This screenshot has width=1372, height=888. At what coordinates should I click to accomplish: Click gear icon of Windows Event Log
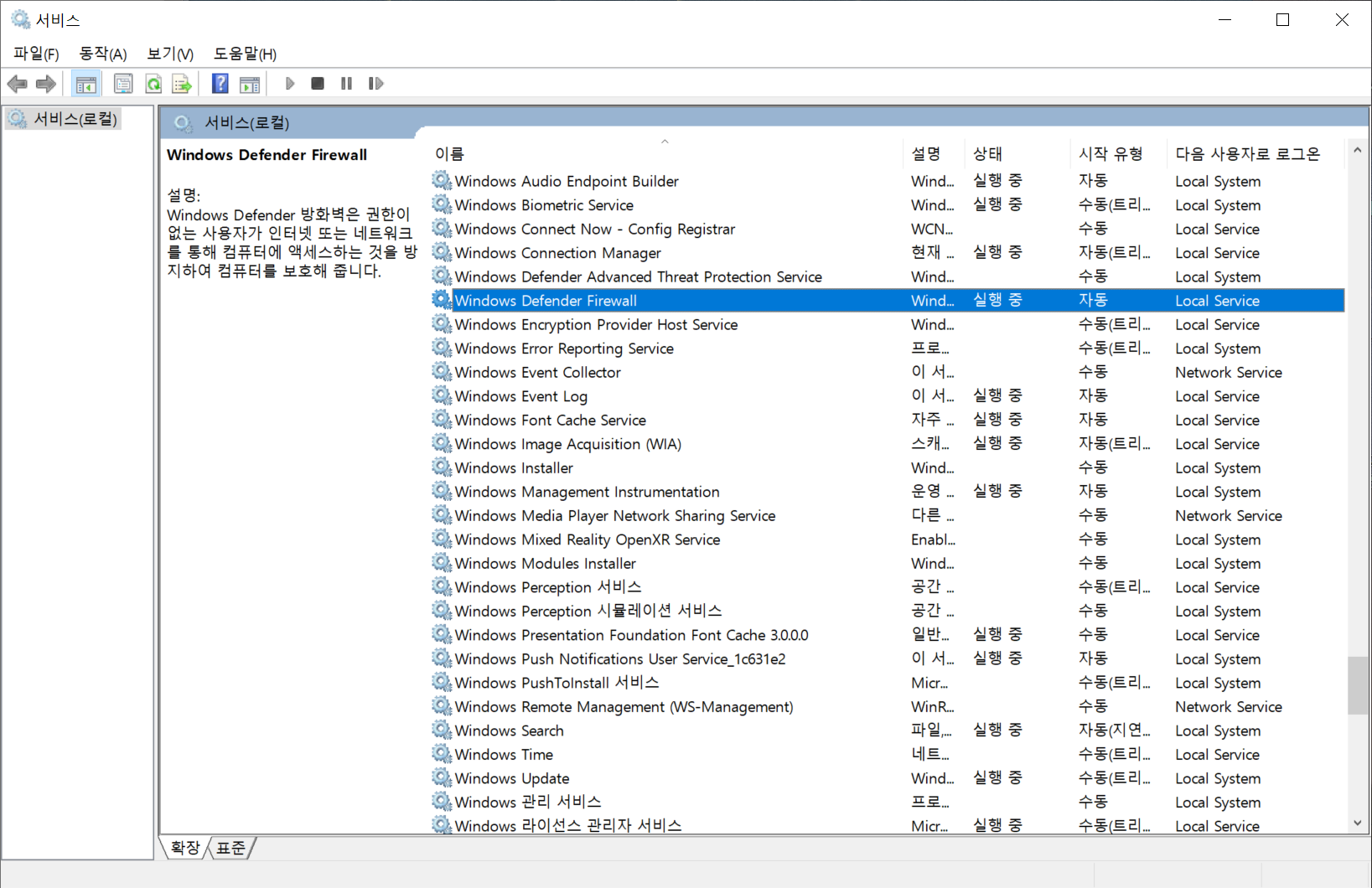442,395
